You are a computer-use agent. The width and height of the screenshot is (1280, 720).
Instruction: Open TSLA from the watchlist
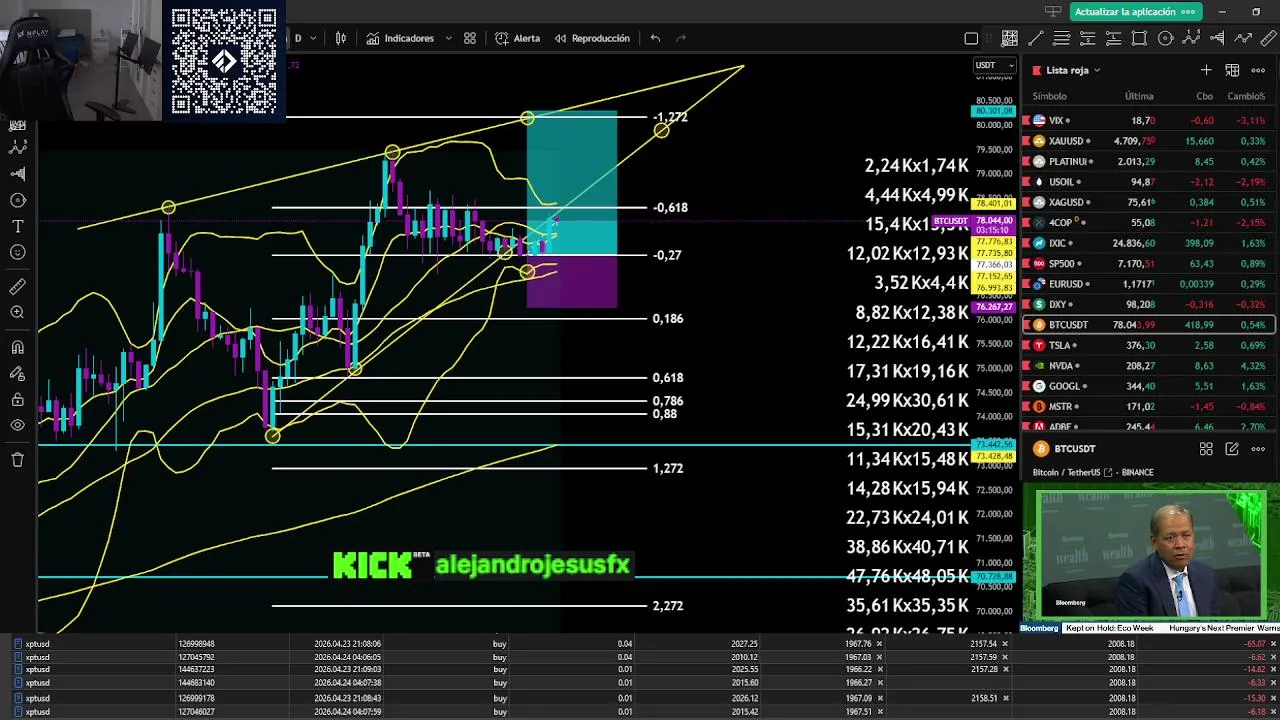pyautogui.click(x=1148, y=345)
